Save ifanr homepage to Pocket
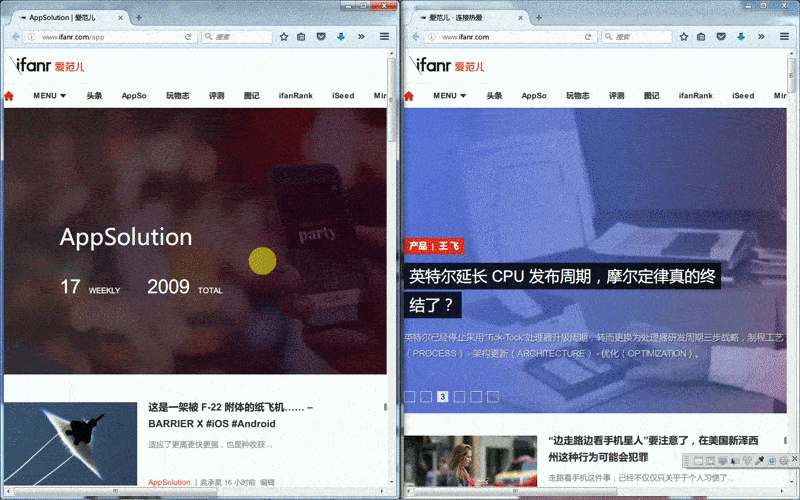This screenshot has width=800, height=500. pos(721,37)
